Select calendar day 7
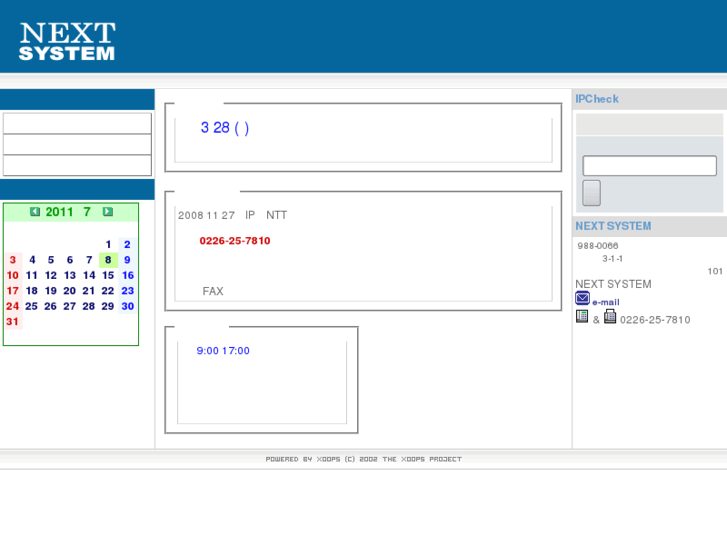 [x=89, y=260]
